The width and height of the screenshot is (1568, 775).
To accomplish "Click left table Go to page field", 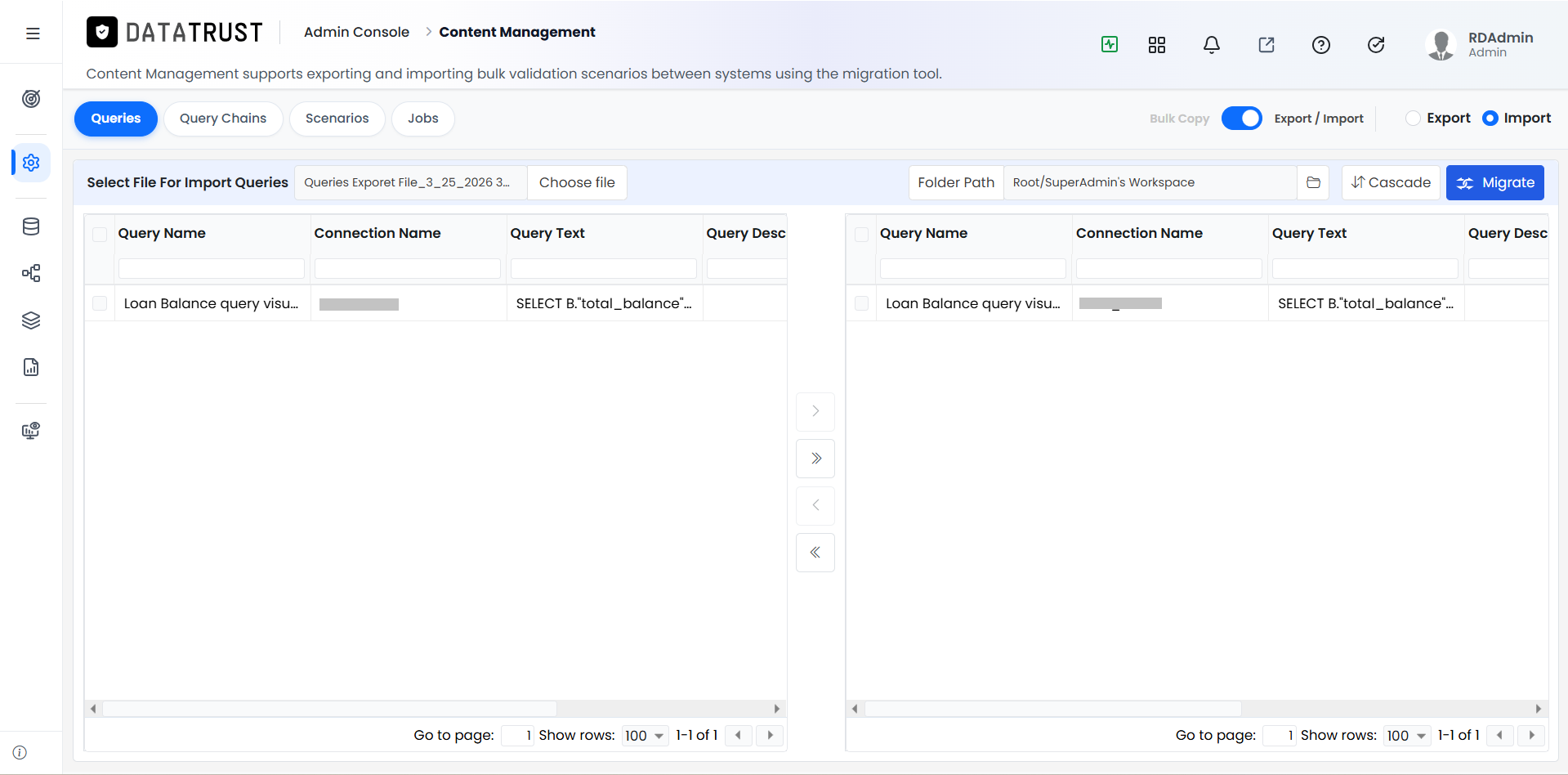I will 517,735.
